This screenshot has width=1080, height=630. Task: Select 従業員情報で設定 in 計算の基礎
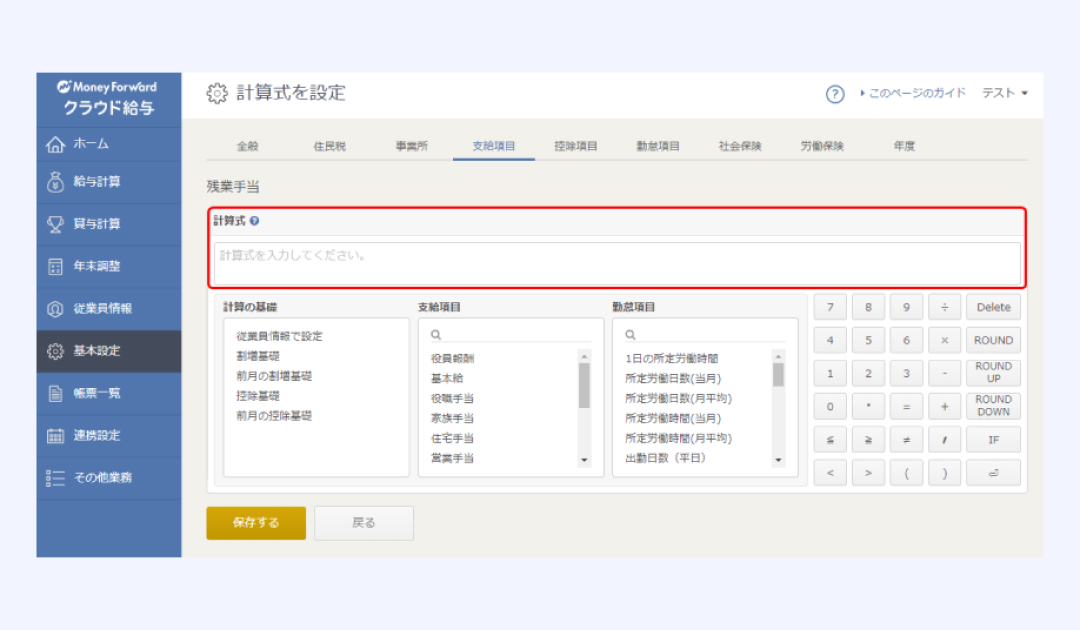279,336
